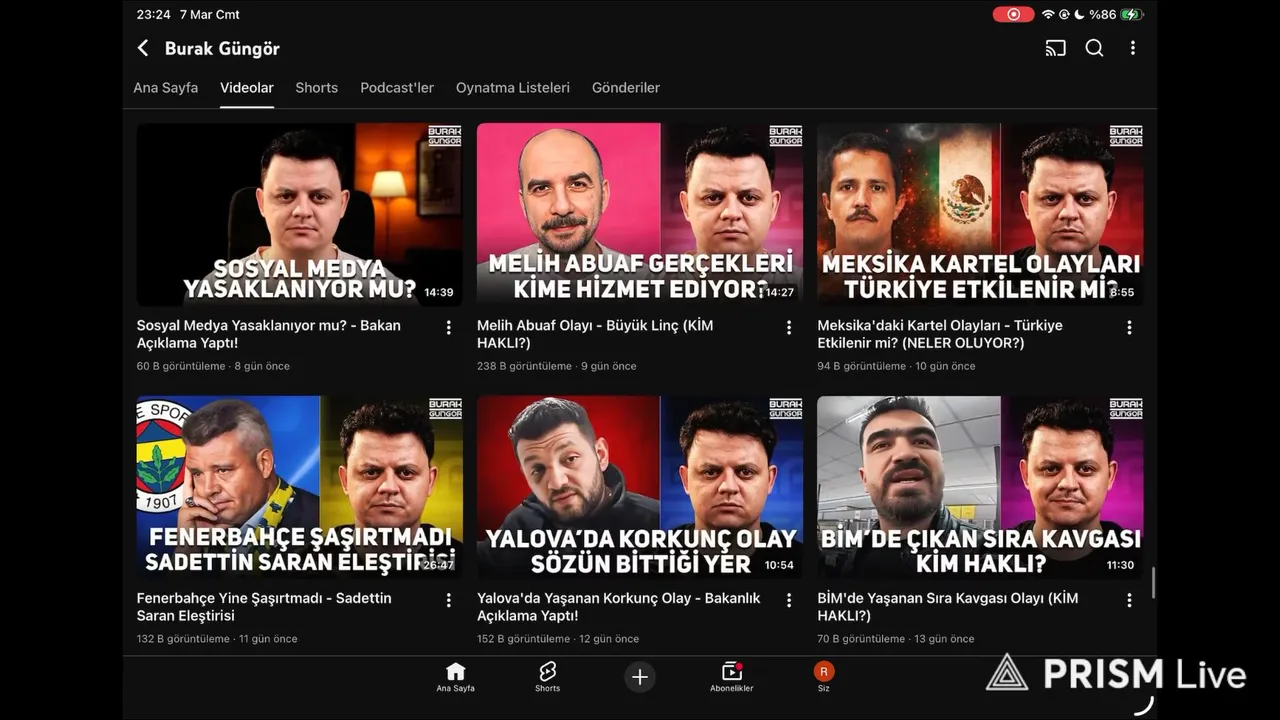Viewport: 1280px width, 720px height.
Task: Open title Melih Abuaf Olayı - Büyük Linç
Action: (595, 334)
